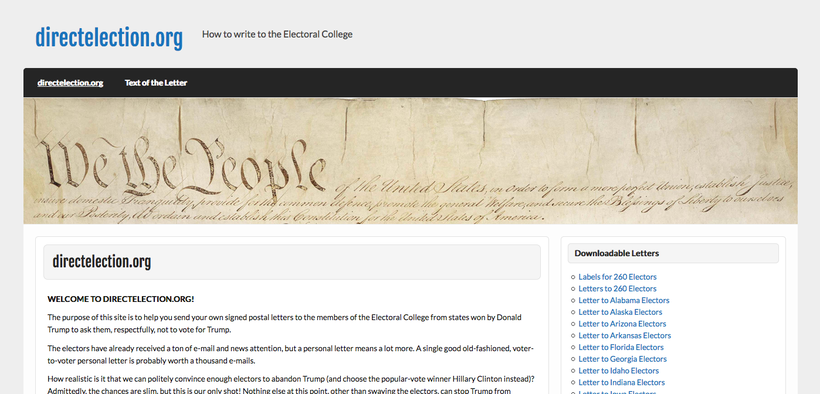Download Letters to 260 Electors
The image size is (820, 394).
(617, 288)
